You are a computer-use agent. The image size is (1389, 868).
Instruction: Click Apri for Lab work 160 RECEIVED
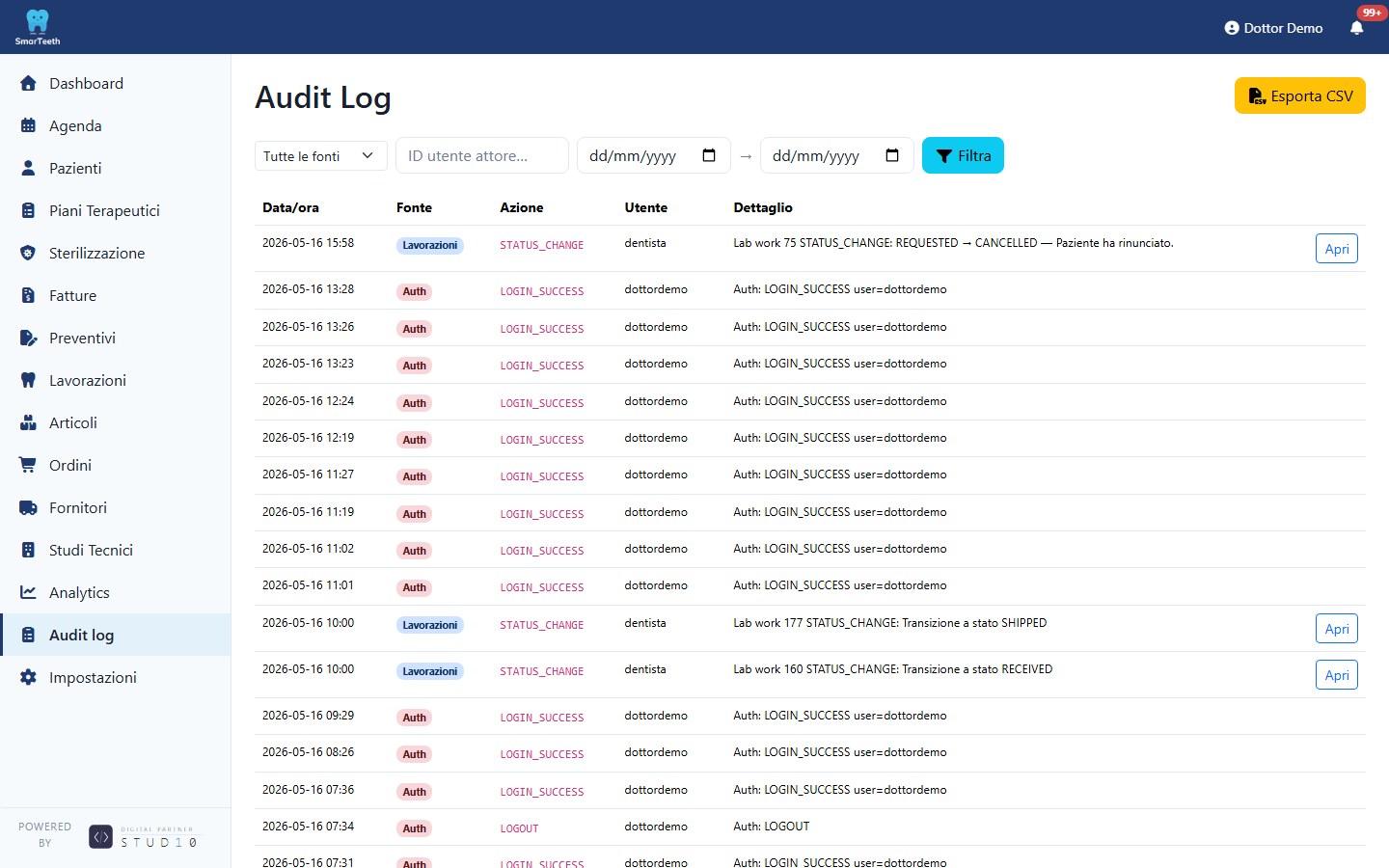pos(1336,675)
